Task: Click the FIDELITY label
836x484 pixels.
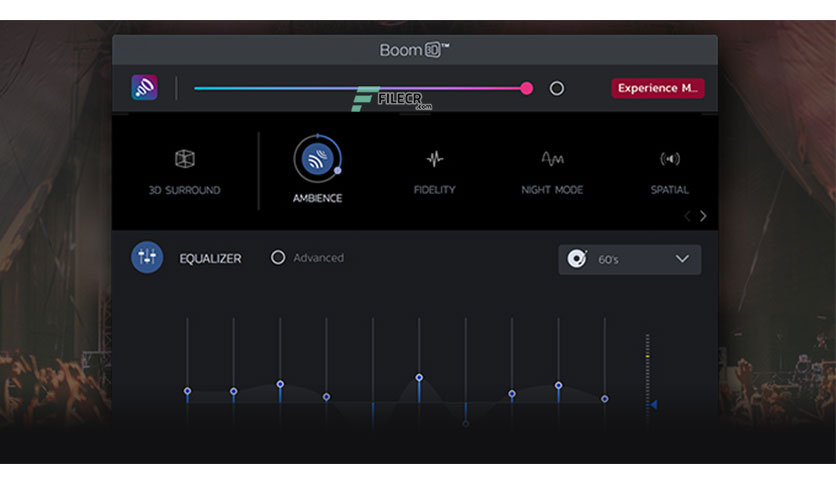Action: [435, 190]
